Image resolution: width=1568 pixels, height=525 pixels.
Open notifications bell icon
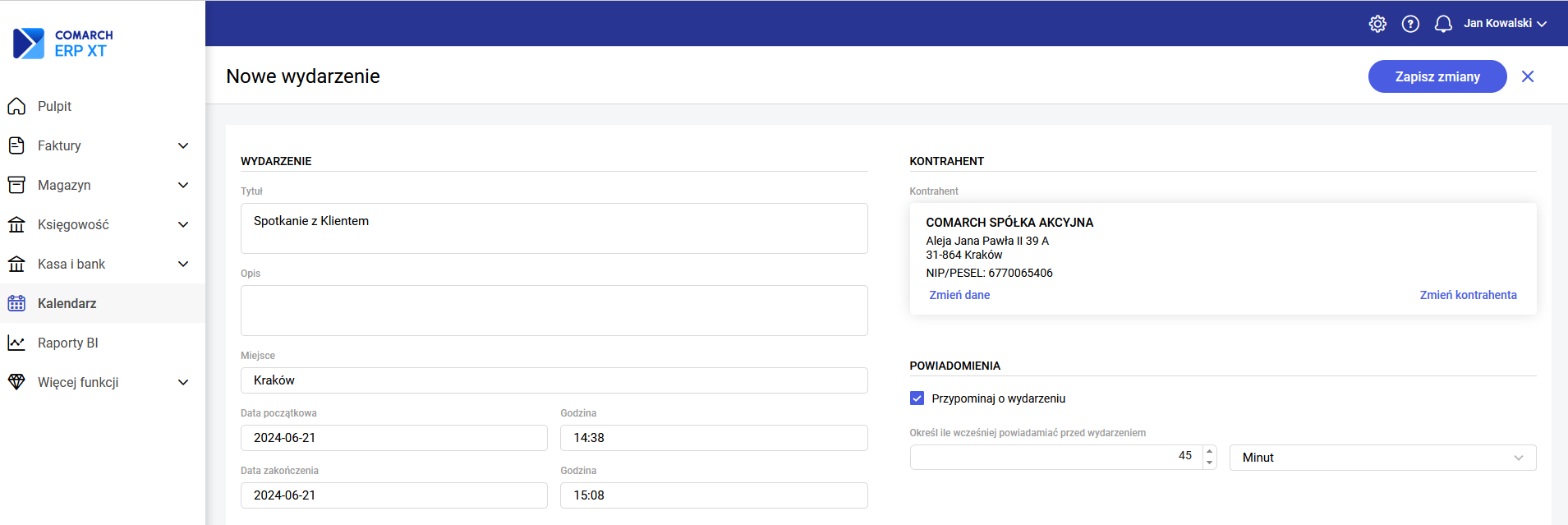pyautogui.click(x=1443, y=24)
